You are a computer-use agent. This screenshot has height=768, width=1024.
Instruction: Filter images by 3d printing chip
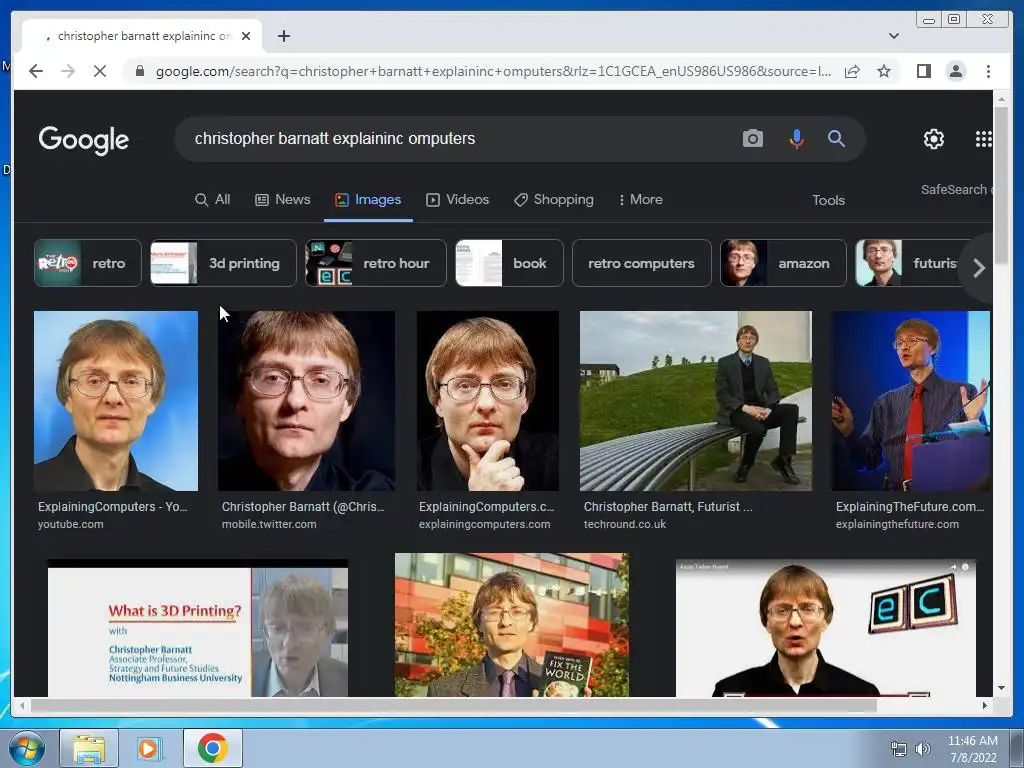223,263
